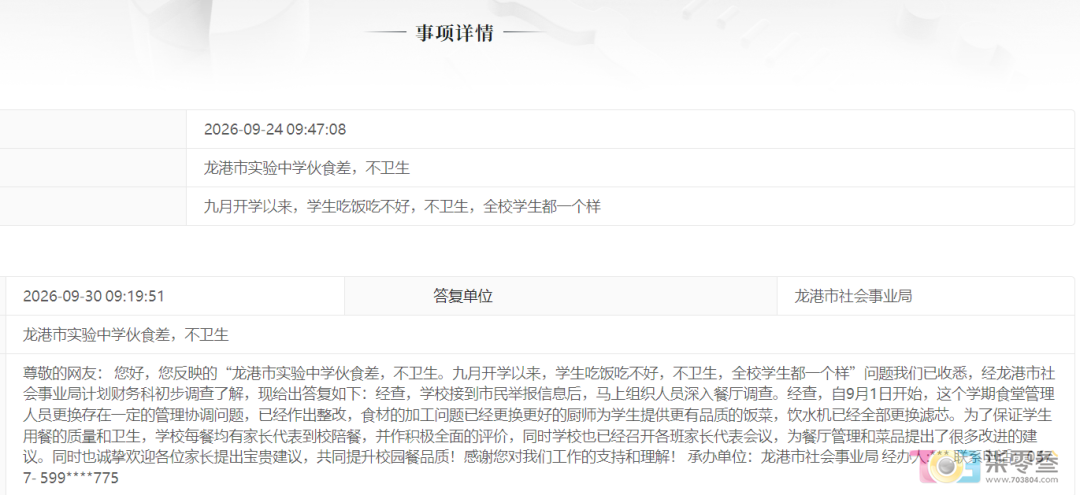Click the complaint content starting with 九月开学以来
The height and width of the screenshot is (495, 1080).
[x=402, y=207]
